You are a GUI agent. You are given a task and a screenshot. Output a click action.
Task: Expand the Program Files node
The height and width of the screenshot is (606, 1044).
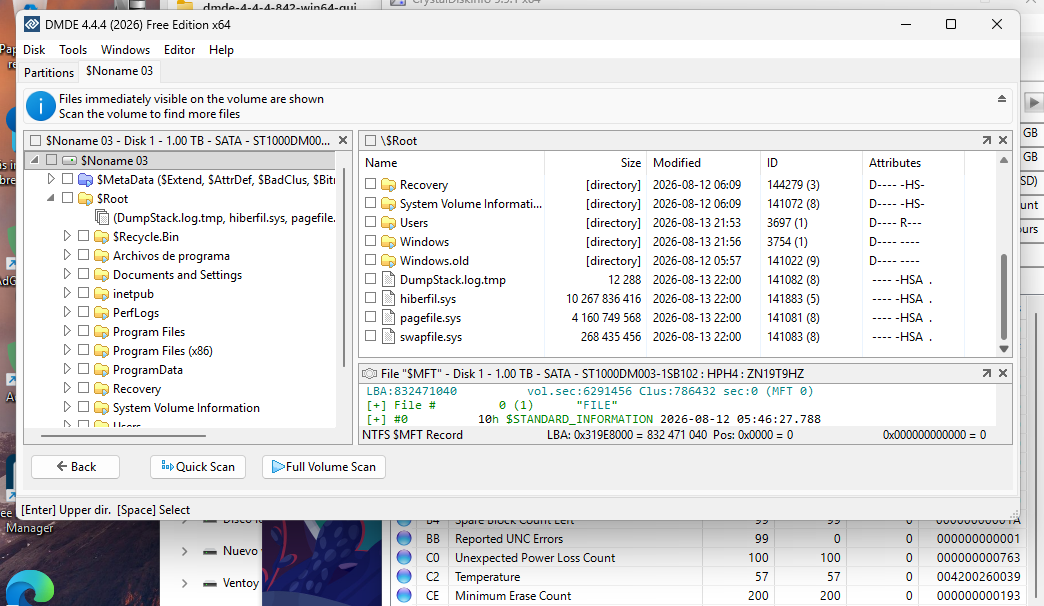pos(67,331)
